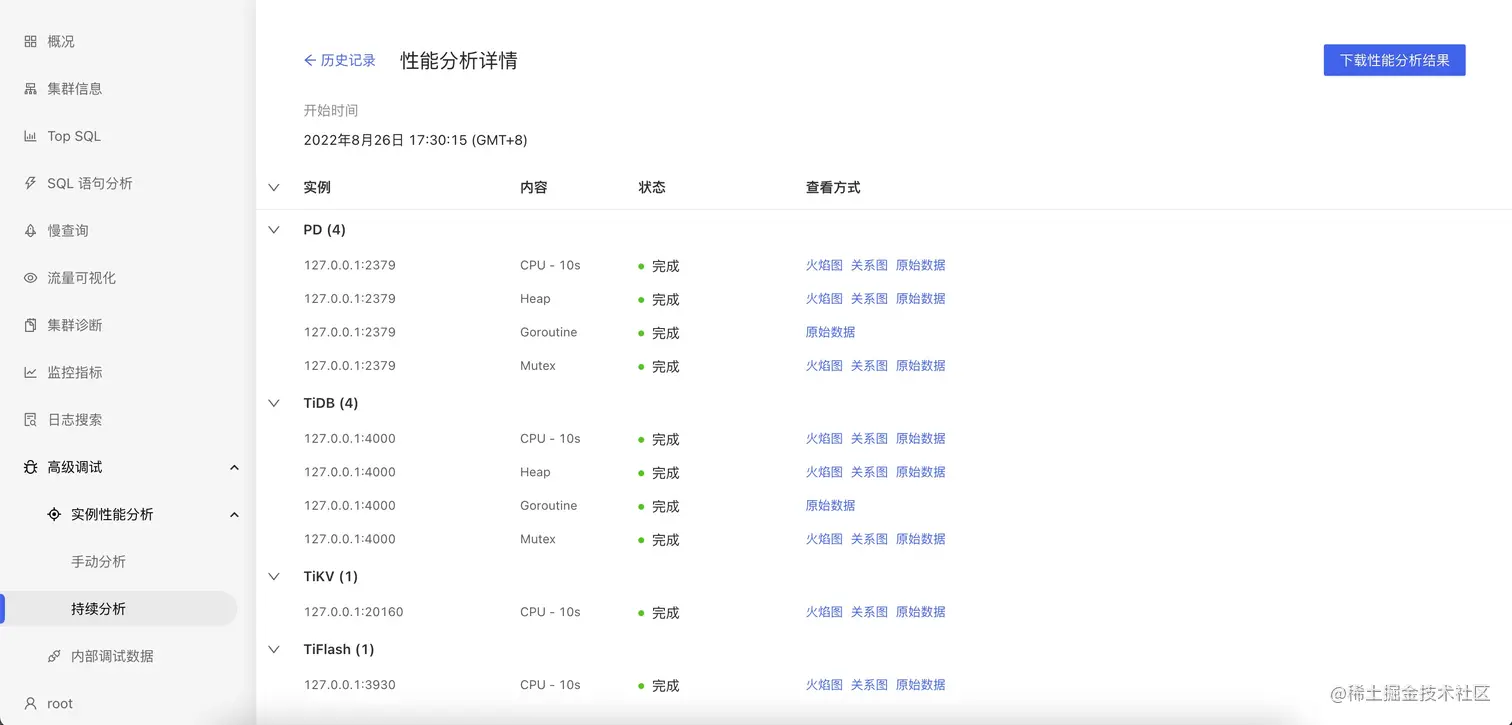Open 原始数据 for TiFlash 127.0.0.1:3930
The width and height of the screenshot is (1512, 725).
pos(920,685)
